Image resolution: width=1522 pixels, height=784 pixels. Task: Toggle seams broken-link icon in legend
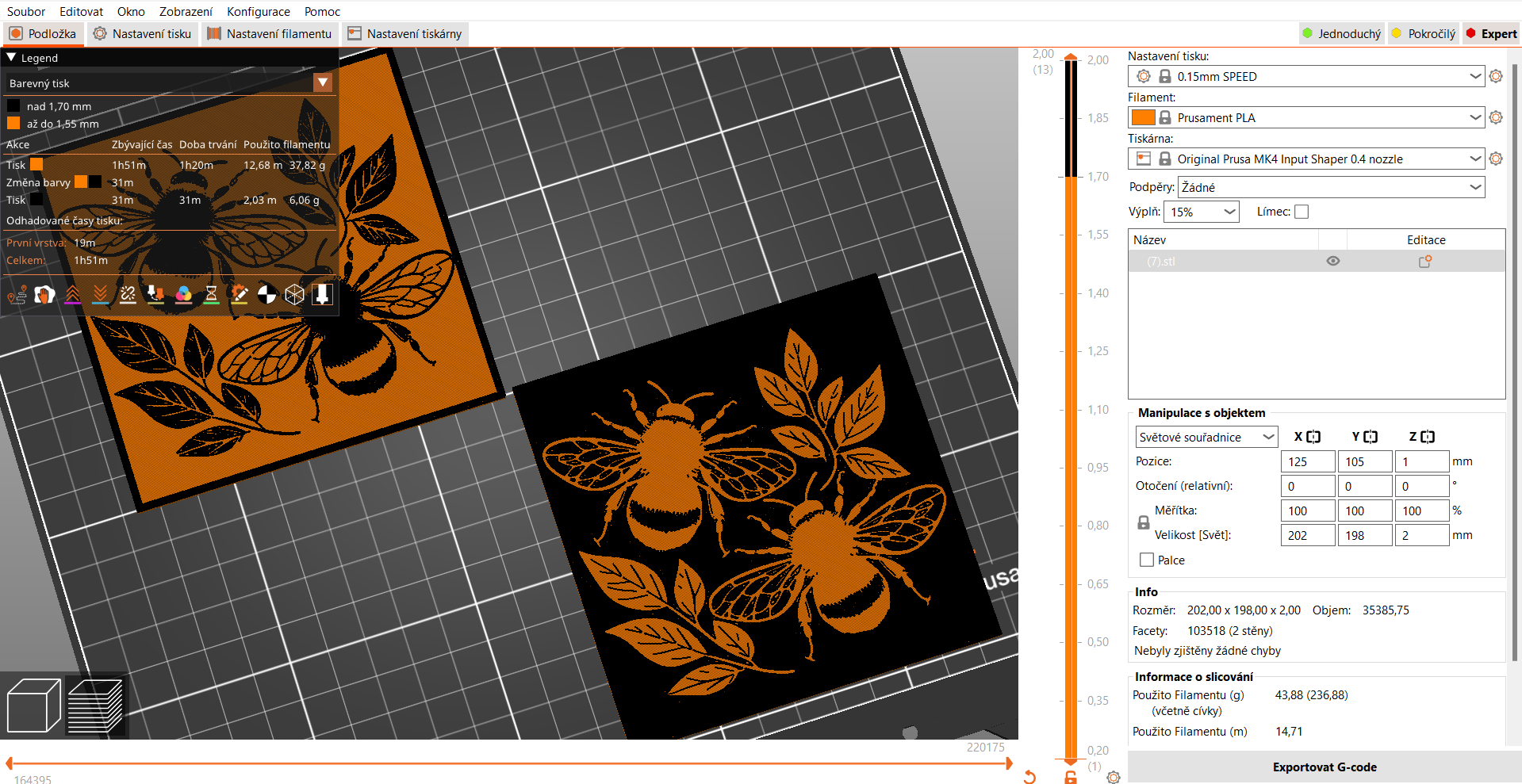point(128,295)
